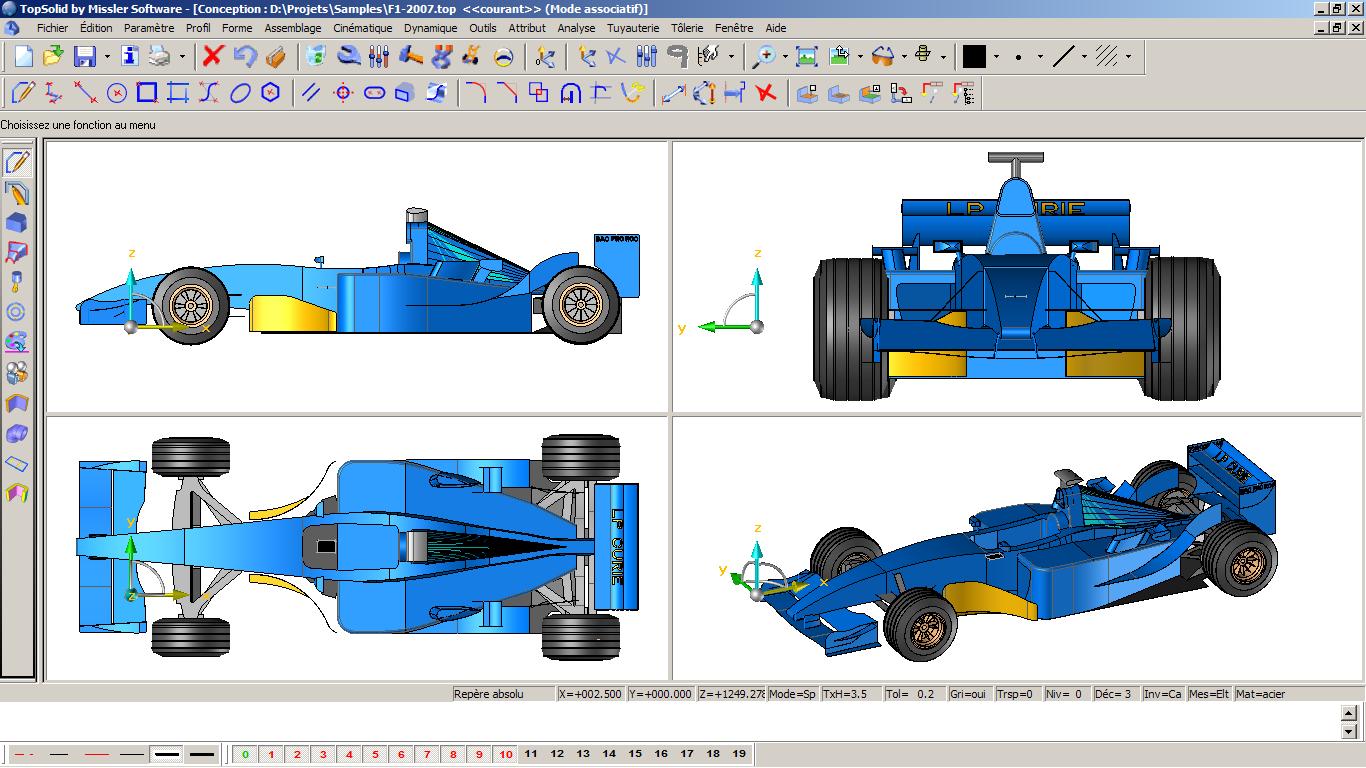Undo the last action with the curved arrow

click(245, 56)
